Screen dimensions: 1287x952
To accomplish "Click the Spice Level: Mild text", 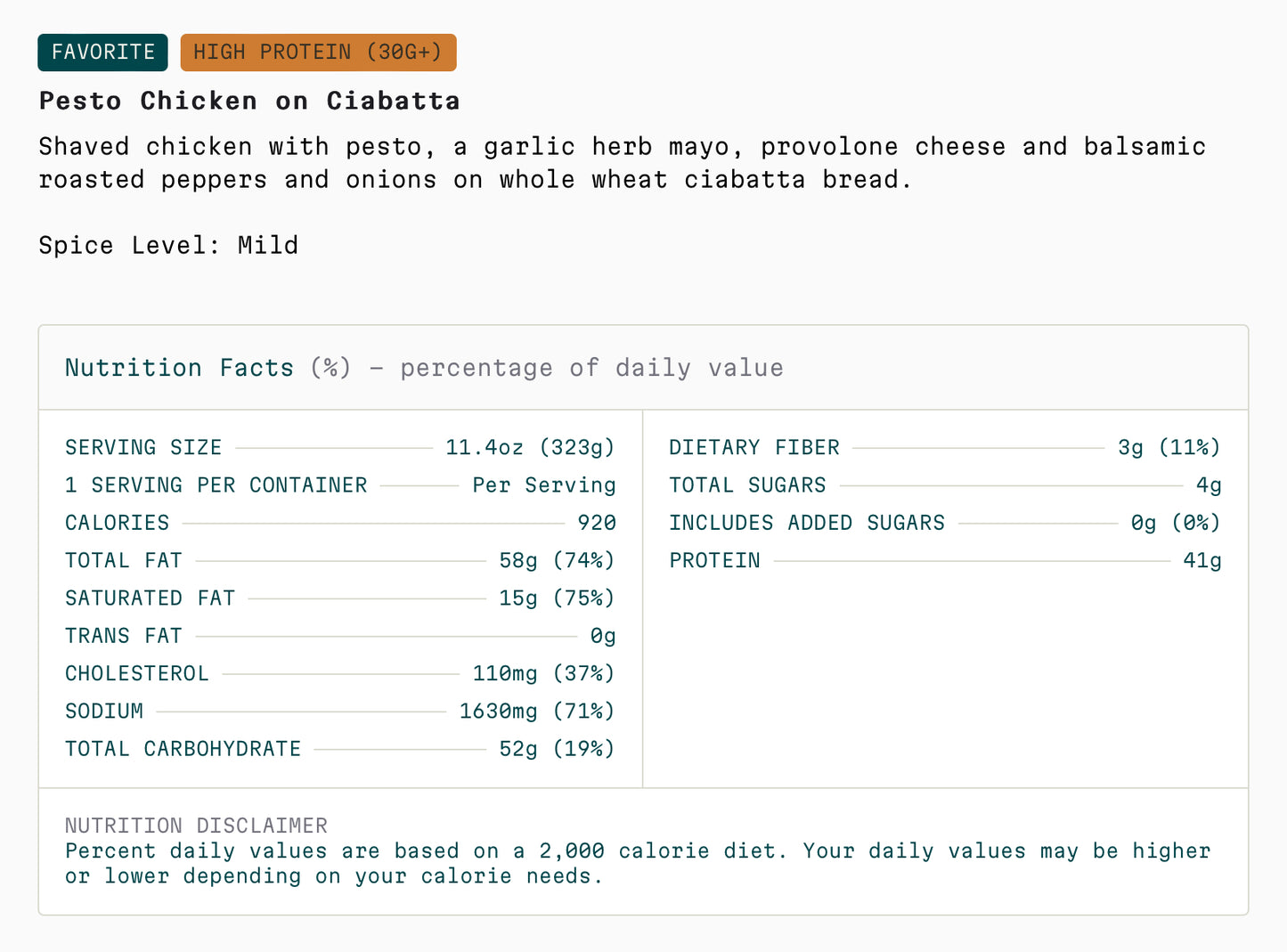I will [x=168, y=245].
